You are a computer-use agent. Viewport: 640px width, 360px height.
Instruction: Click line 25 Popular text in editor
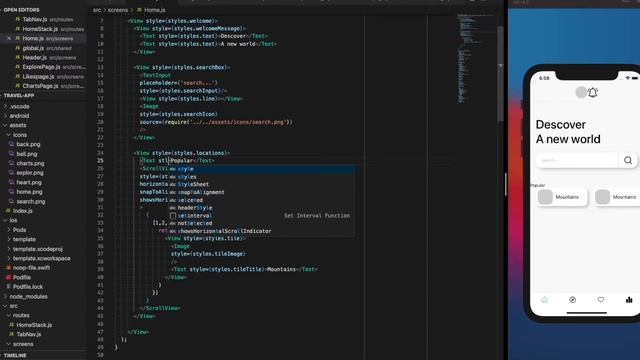182,161
